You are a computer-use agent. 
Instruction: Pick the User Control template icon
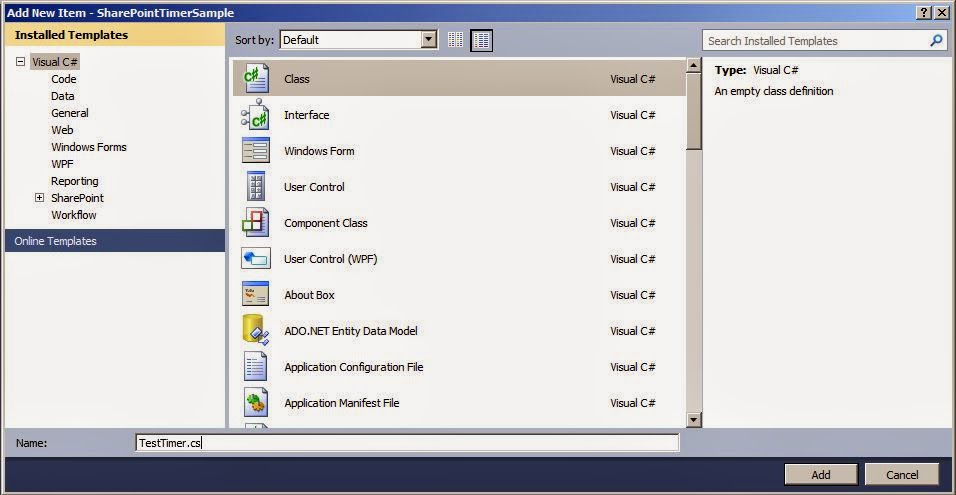point(256,187)
